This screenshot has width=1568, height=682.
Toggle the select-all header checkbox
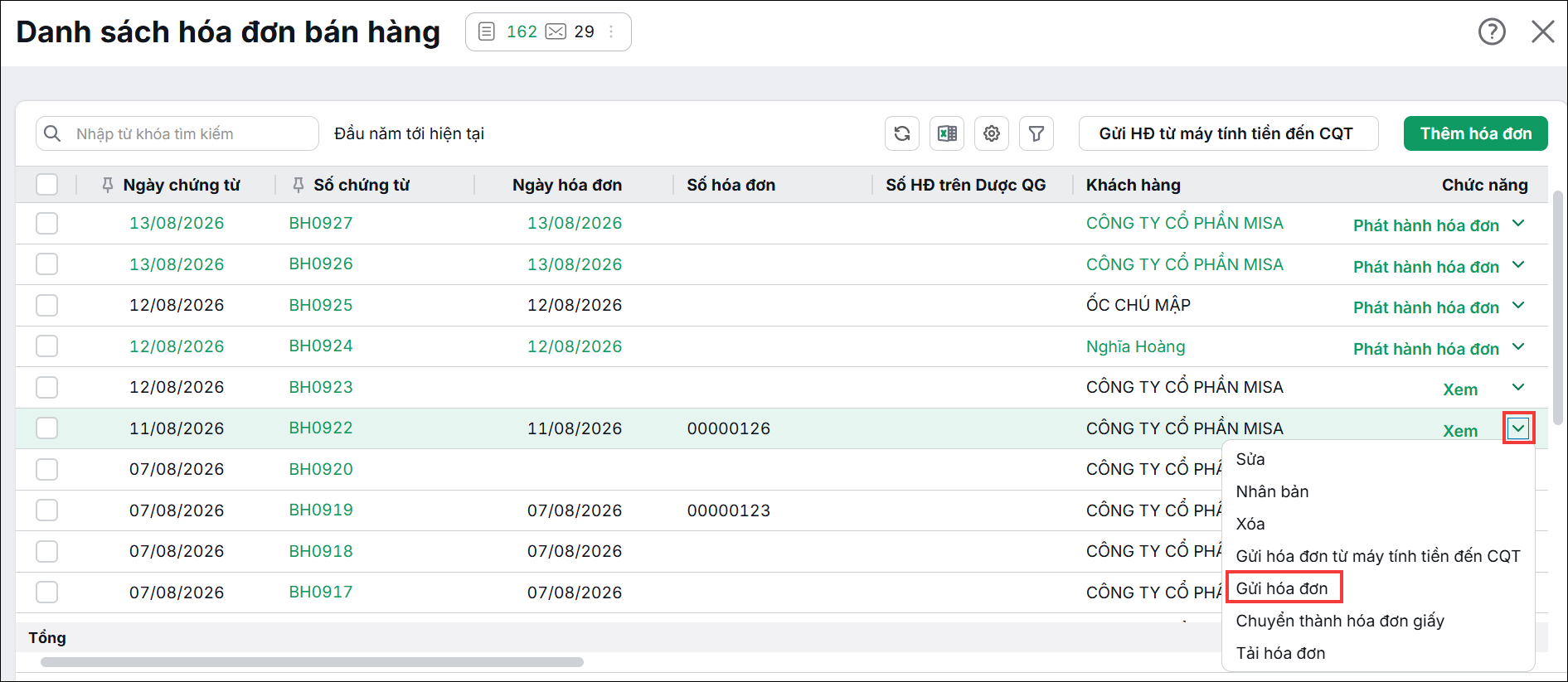(47, 184)
